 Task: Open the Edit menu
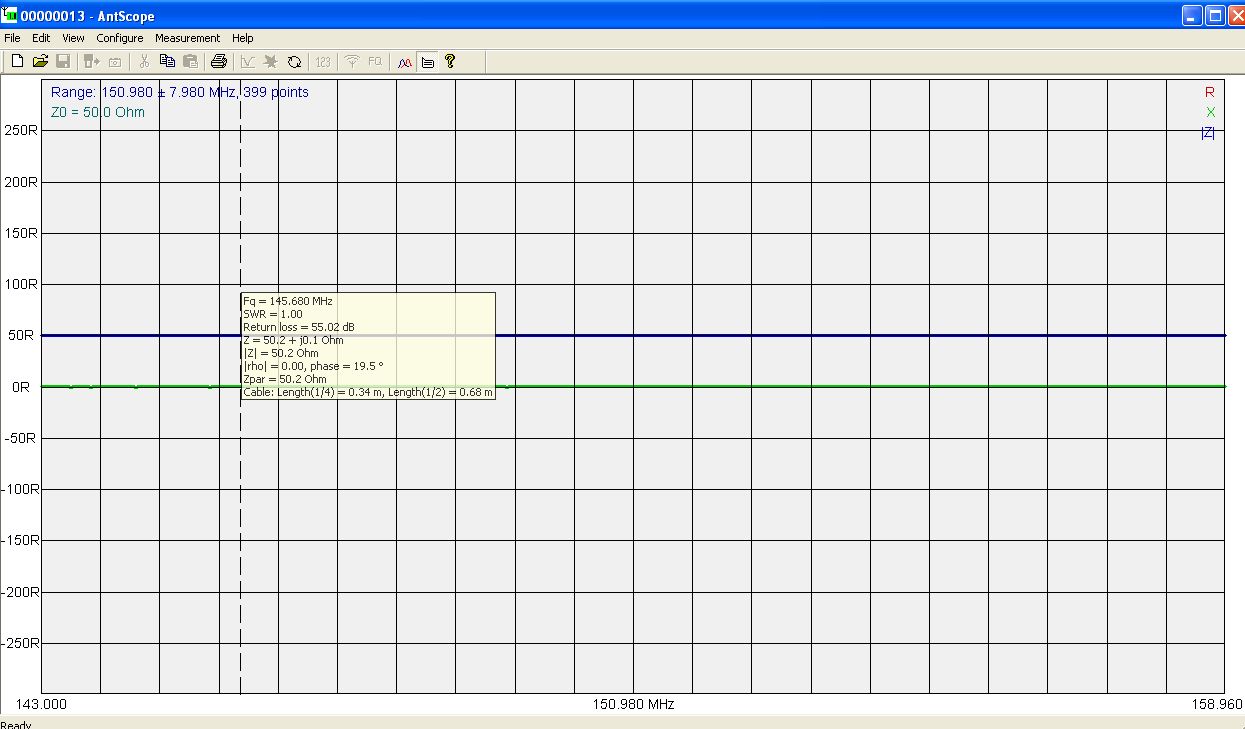tap(41, 38)
